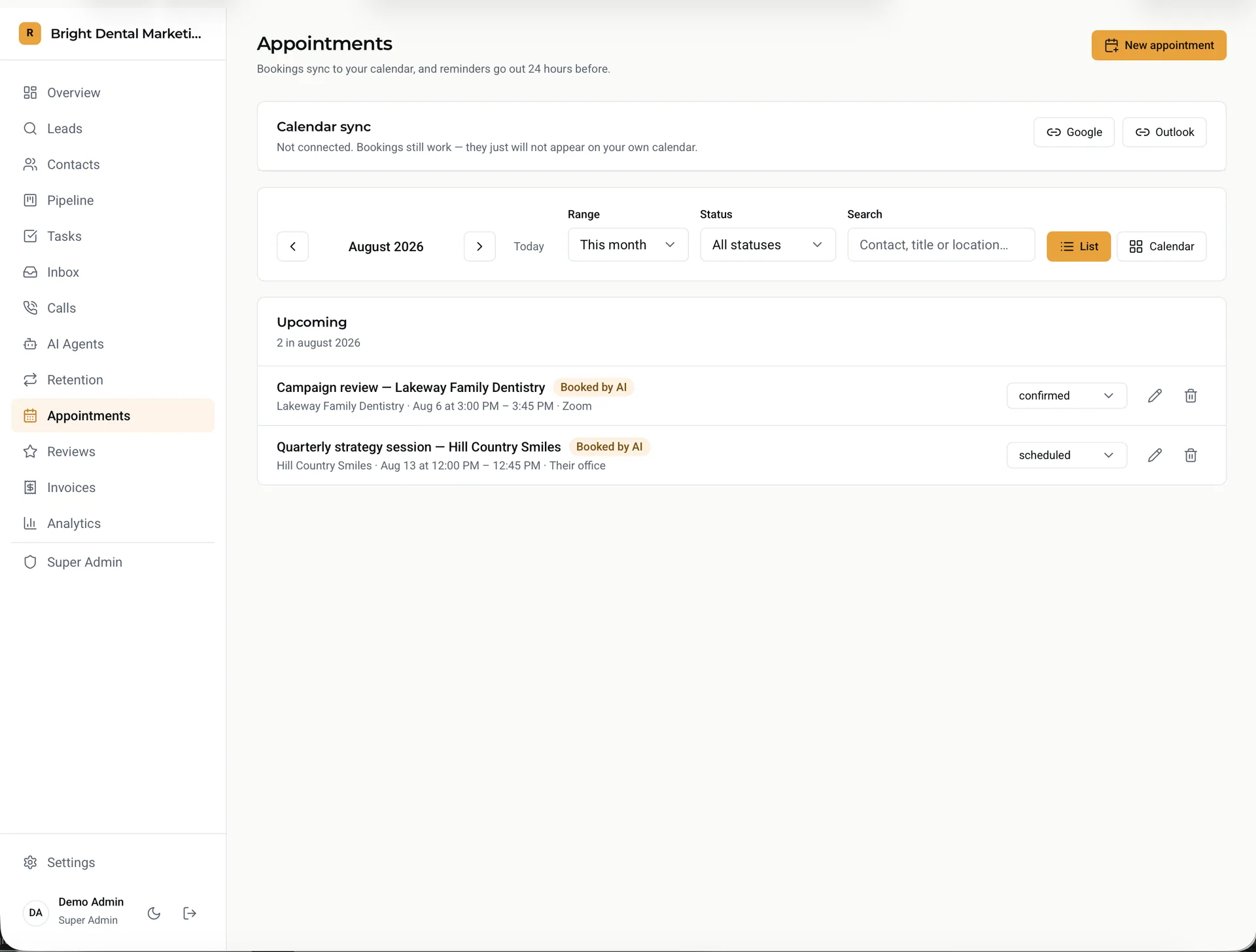Select Appointments in the sidebar
The image size is (1256, 952).
pos(113,415)
